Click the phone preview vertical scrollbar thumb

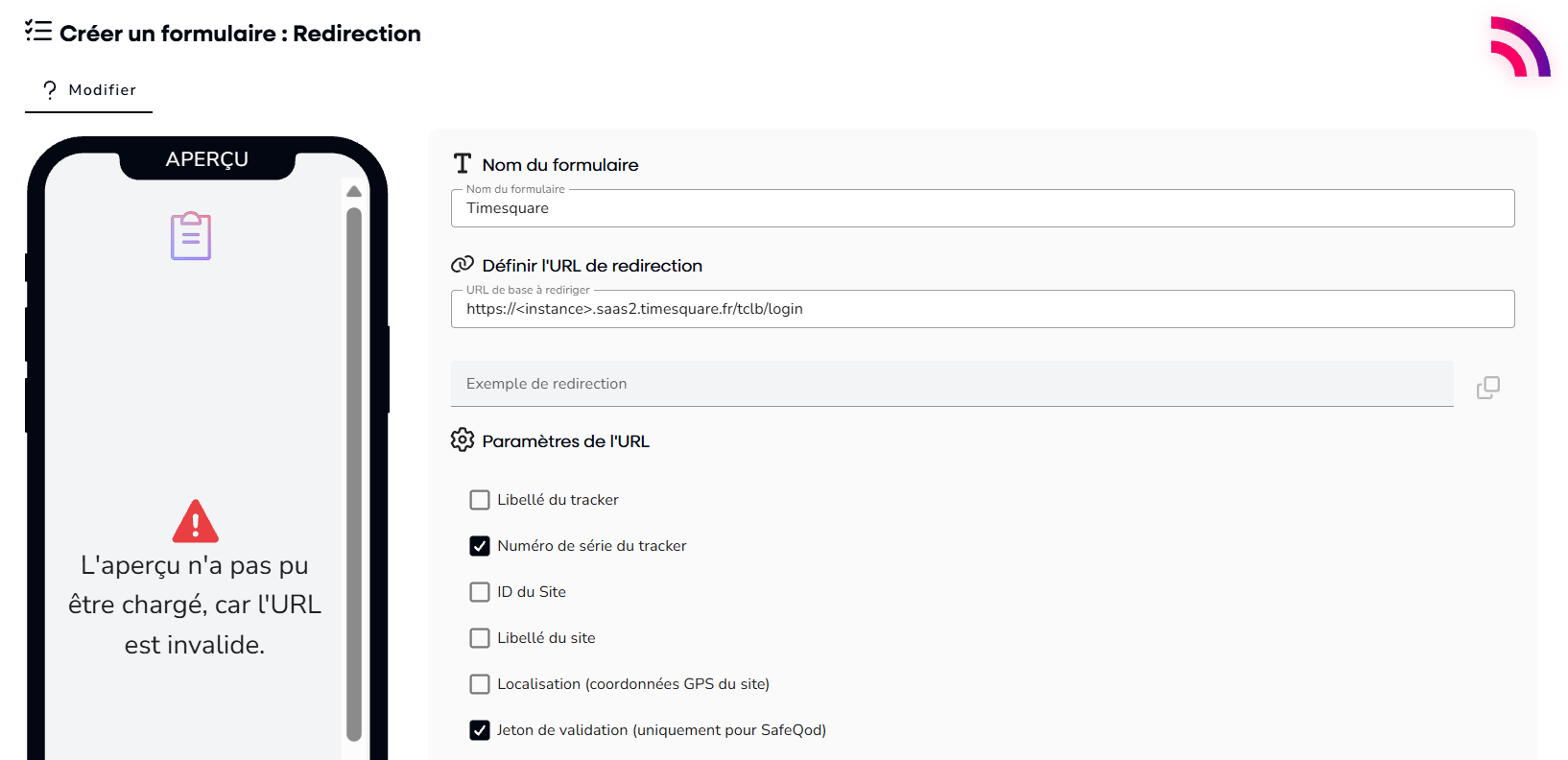(x=354, y=474)
